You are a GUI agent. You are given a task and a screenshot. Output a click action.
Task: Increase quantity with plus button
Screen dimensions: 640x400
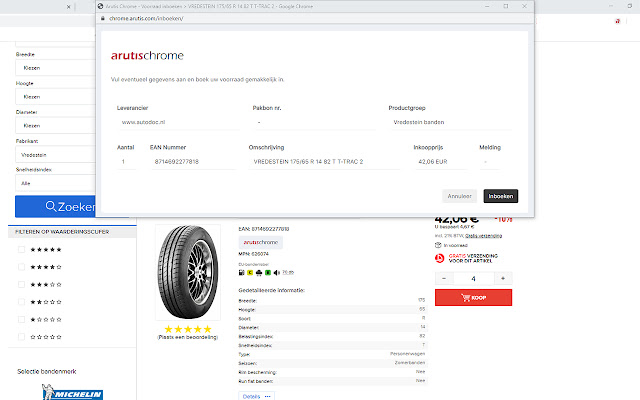point(503,278)
